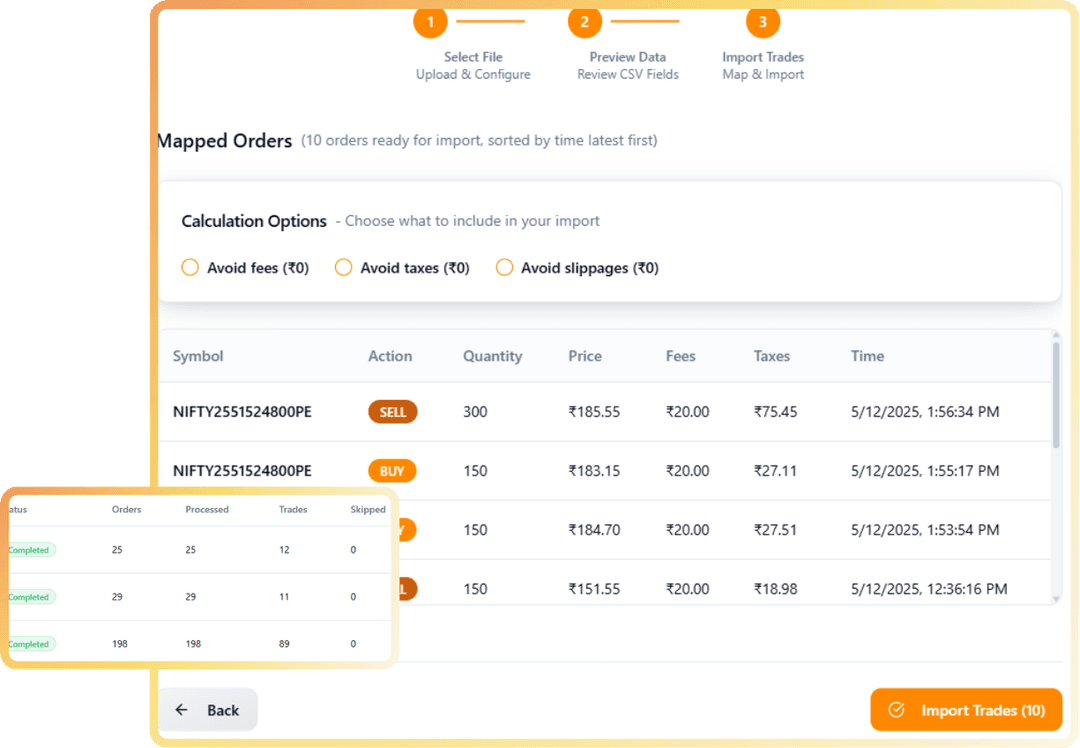Select the Avoid fees radio button

click(x=190, y=267)
